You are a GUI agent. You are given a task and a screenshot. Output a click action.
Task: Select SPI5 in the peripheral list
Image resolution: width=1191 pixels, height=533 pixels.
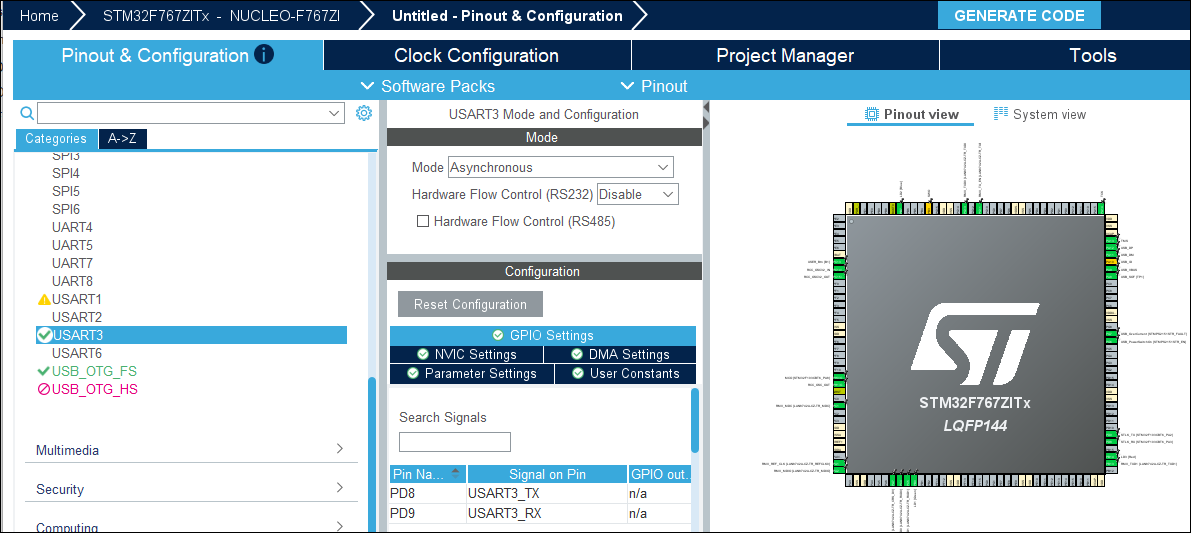pos(65,191)
